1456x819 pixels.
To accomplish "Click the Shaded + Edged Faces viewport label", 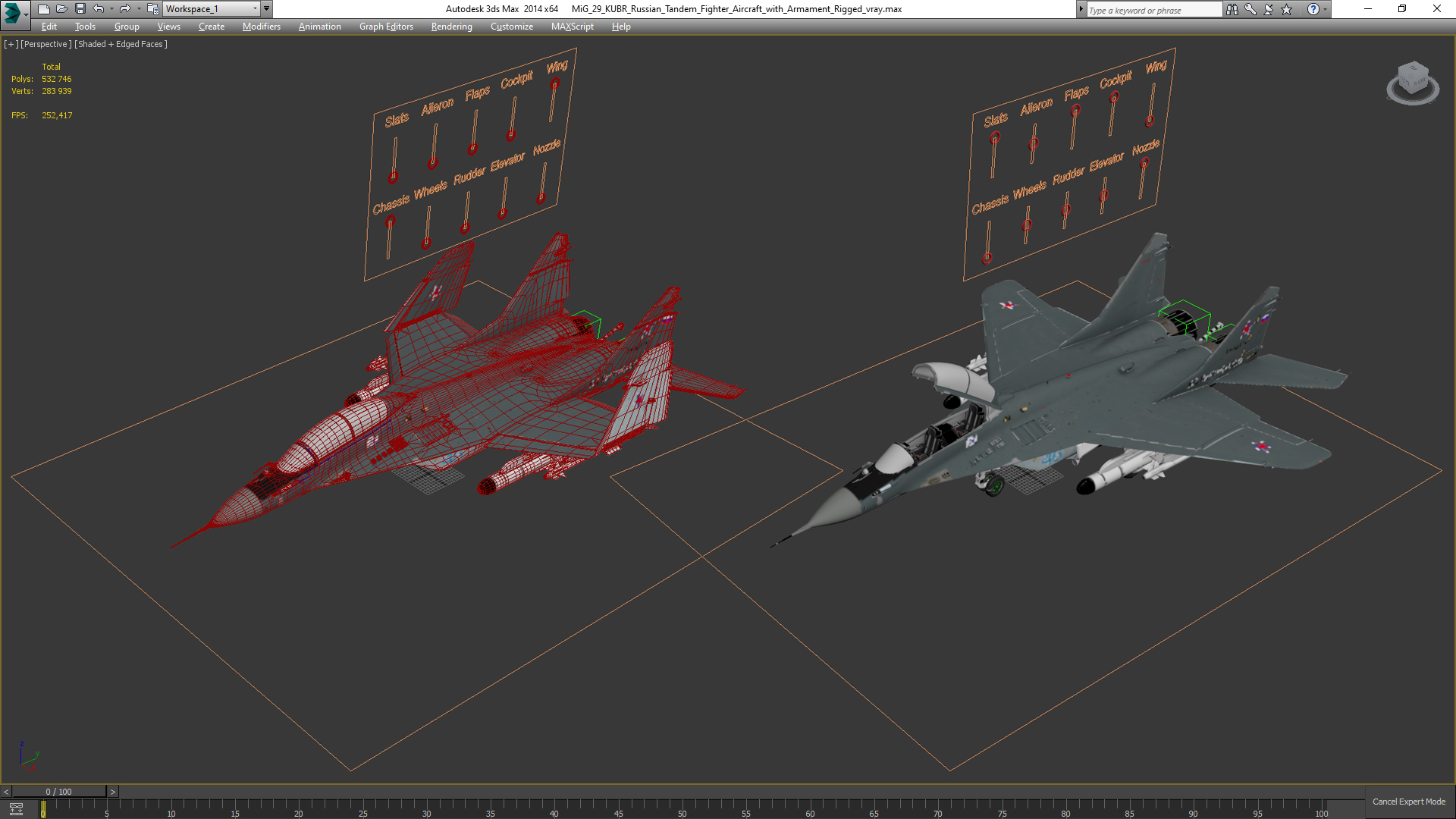I will [121, 44].
